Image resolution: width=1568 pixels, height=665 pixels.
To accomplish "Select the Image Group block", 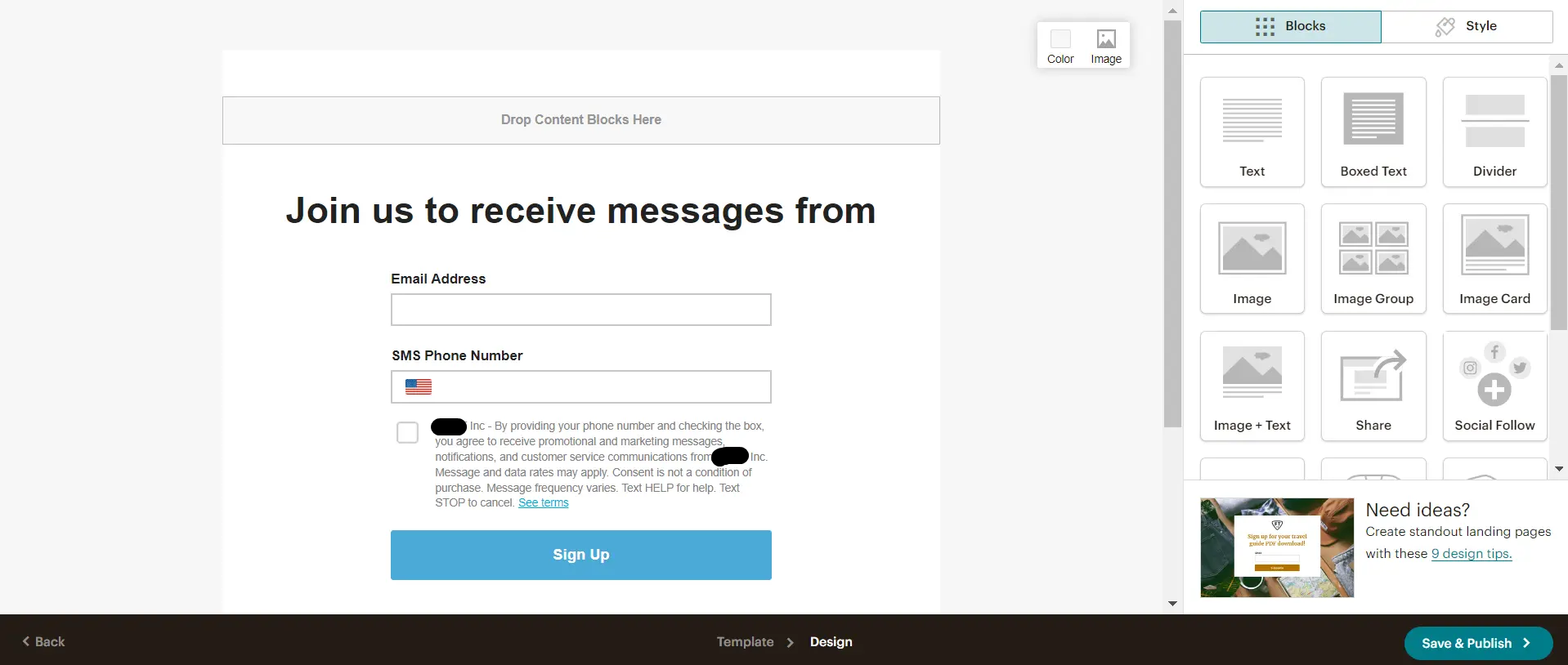I will [1373, 259].
